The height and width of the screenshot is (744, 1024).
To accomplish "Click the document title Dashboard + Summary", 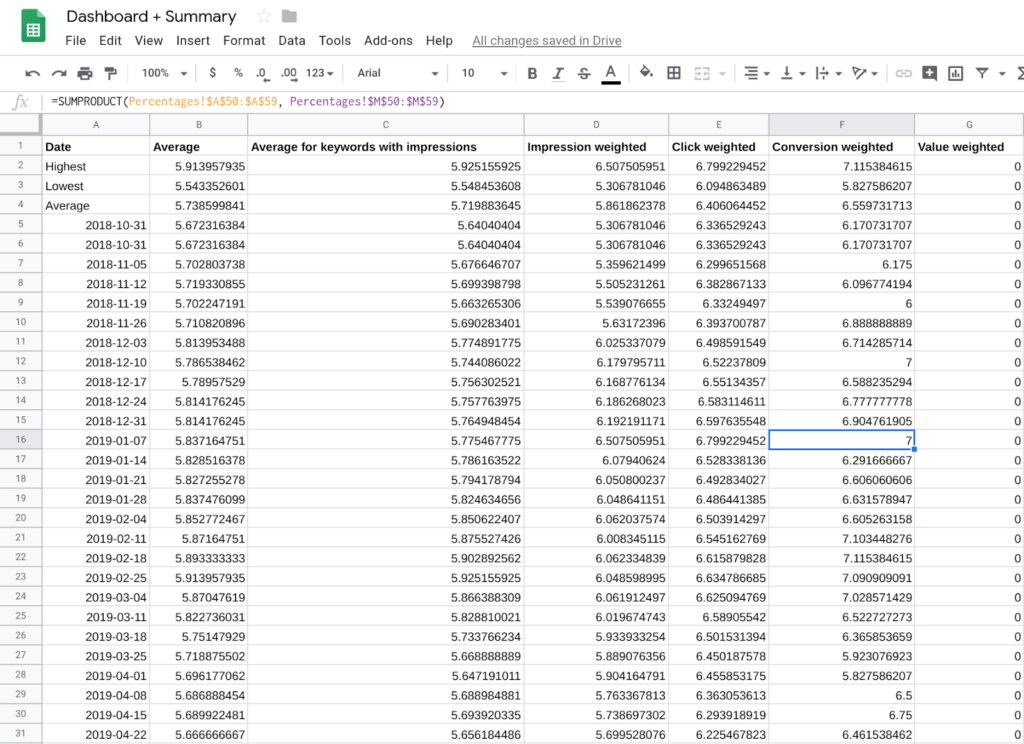I will pyautogui.click(x=152, y=16).
